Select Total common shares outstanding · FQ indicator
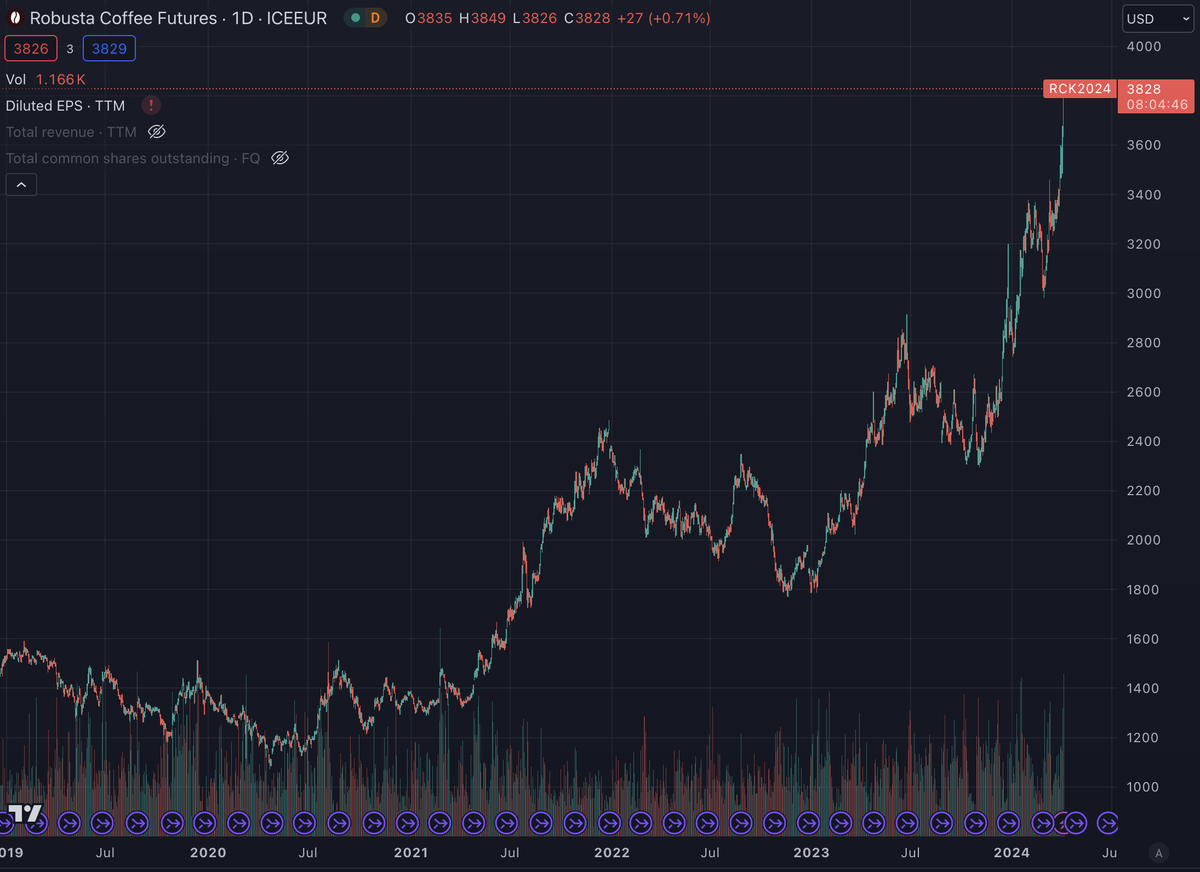 [x=133, y=158]
